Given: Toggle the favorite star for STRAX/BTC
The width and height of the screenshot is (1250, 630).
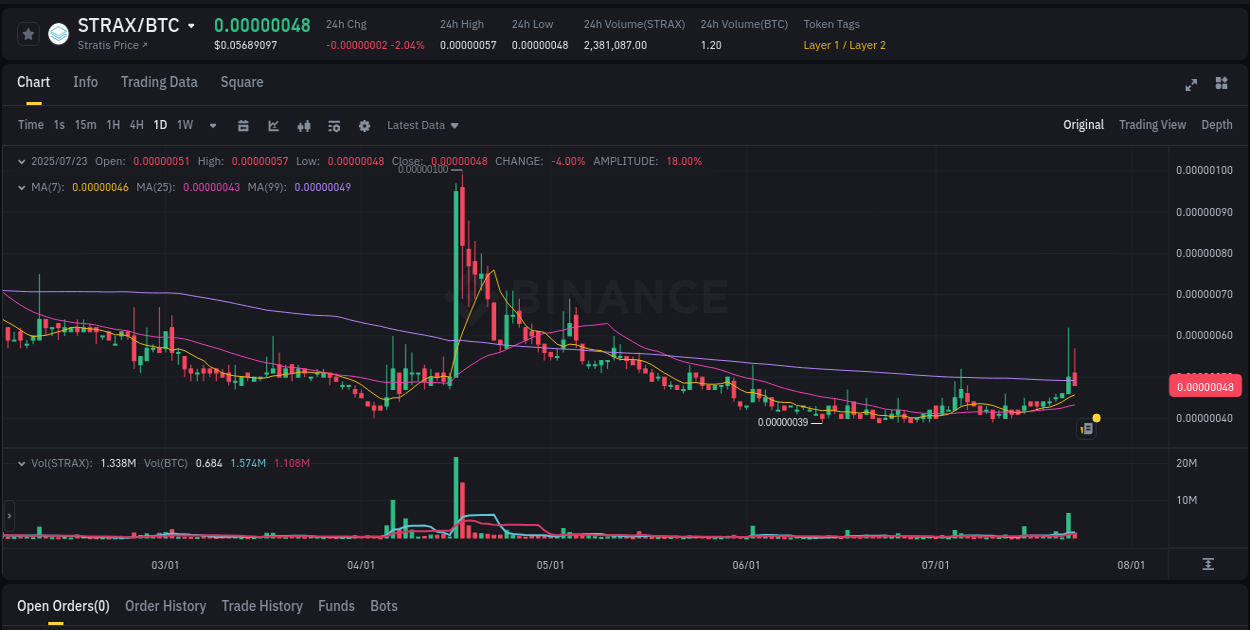Looking at the screenshot, I should (x=29, y=33).
